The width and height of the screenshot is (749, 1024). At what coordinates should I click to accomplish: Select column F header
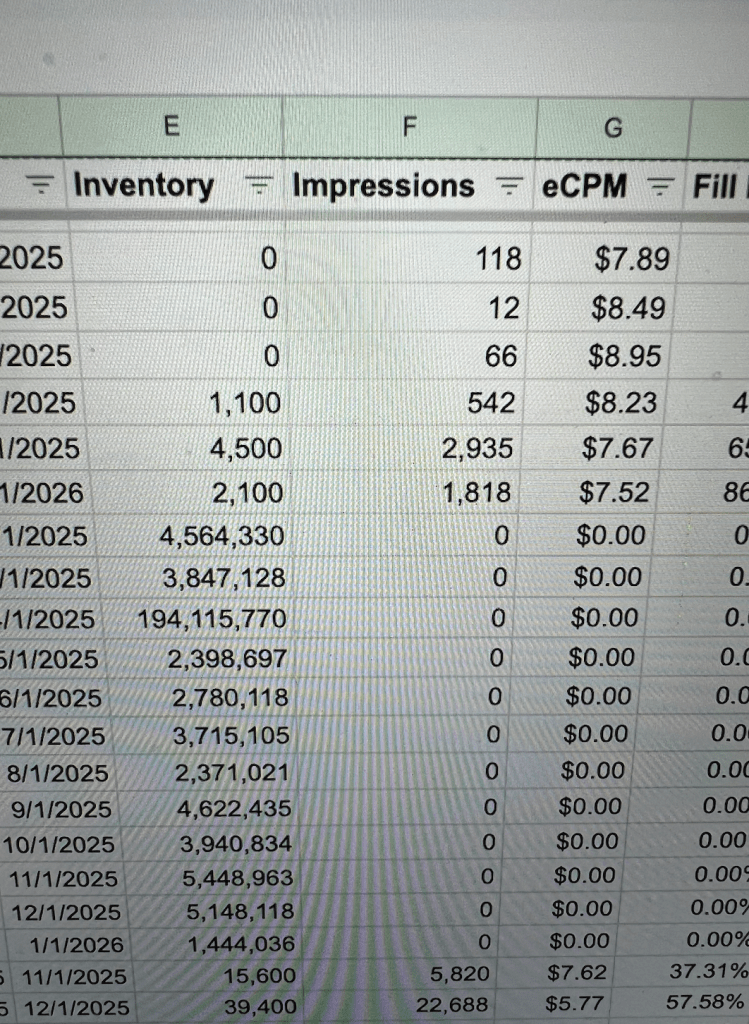[x=408, y=127]
